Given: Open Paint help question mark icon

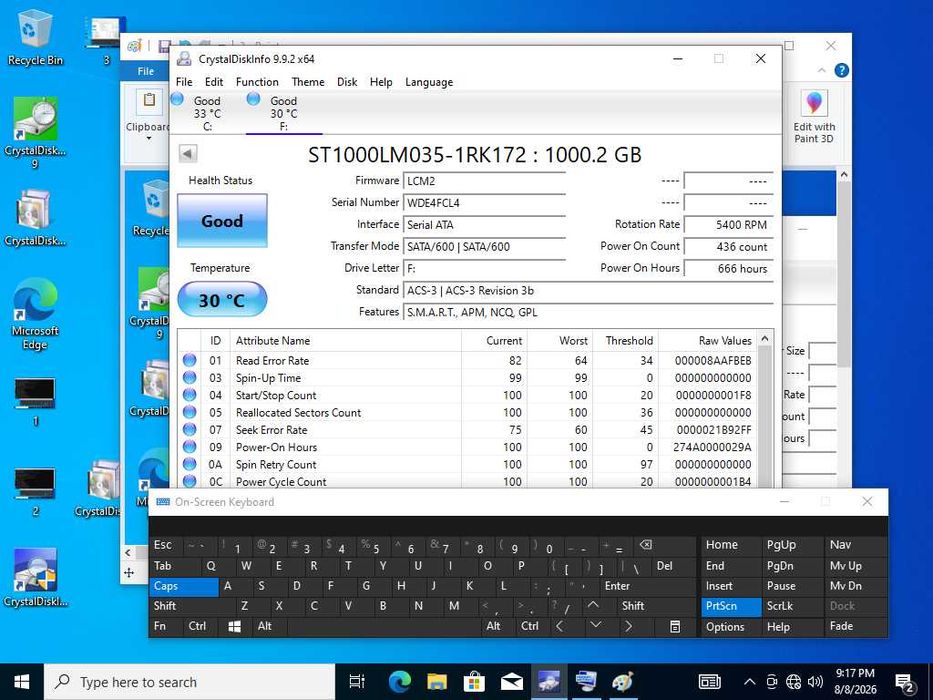Looking at the screenshot, I should coord(841,70).
